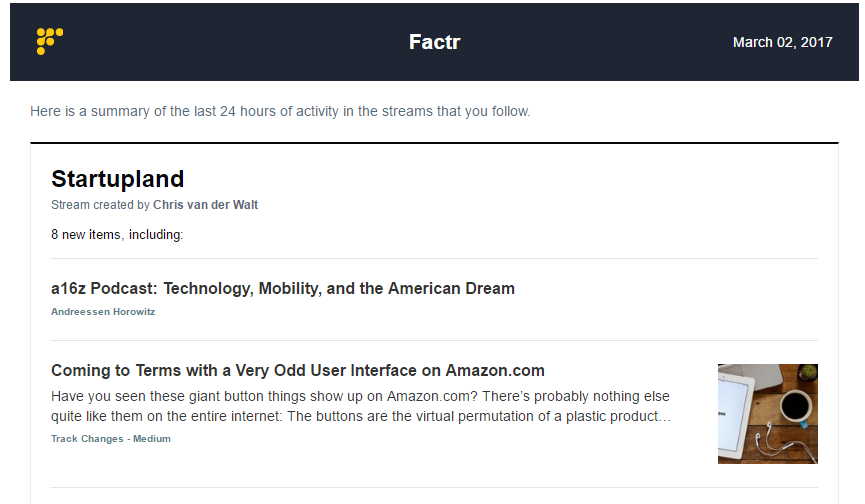Click the Andreessen Horowitz source link
The image size is (865, 504).
point(103,312)
